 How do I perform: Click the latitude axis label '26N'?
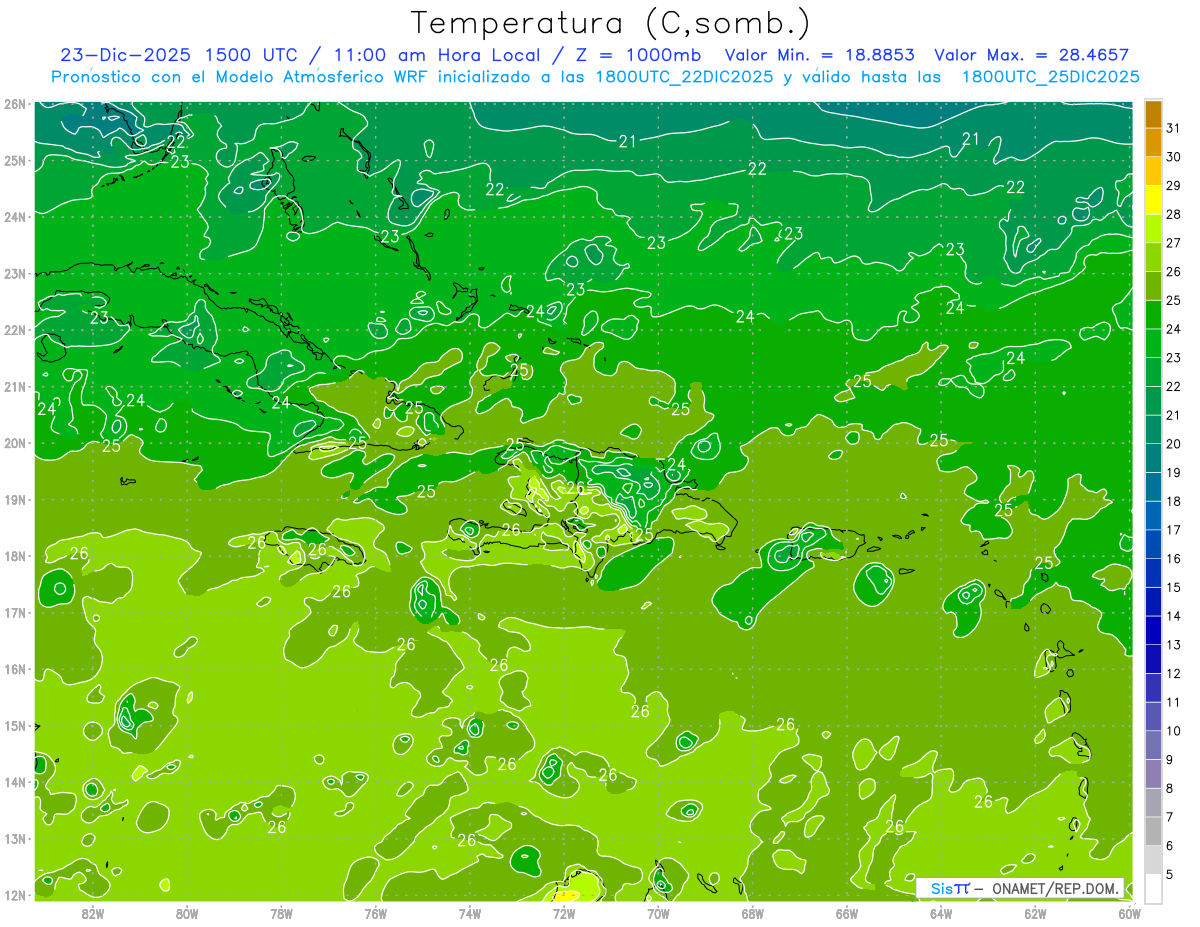pos(15,104)
